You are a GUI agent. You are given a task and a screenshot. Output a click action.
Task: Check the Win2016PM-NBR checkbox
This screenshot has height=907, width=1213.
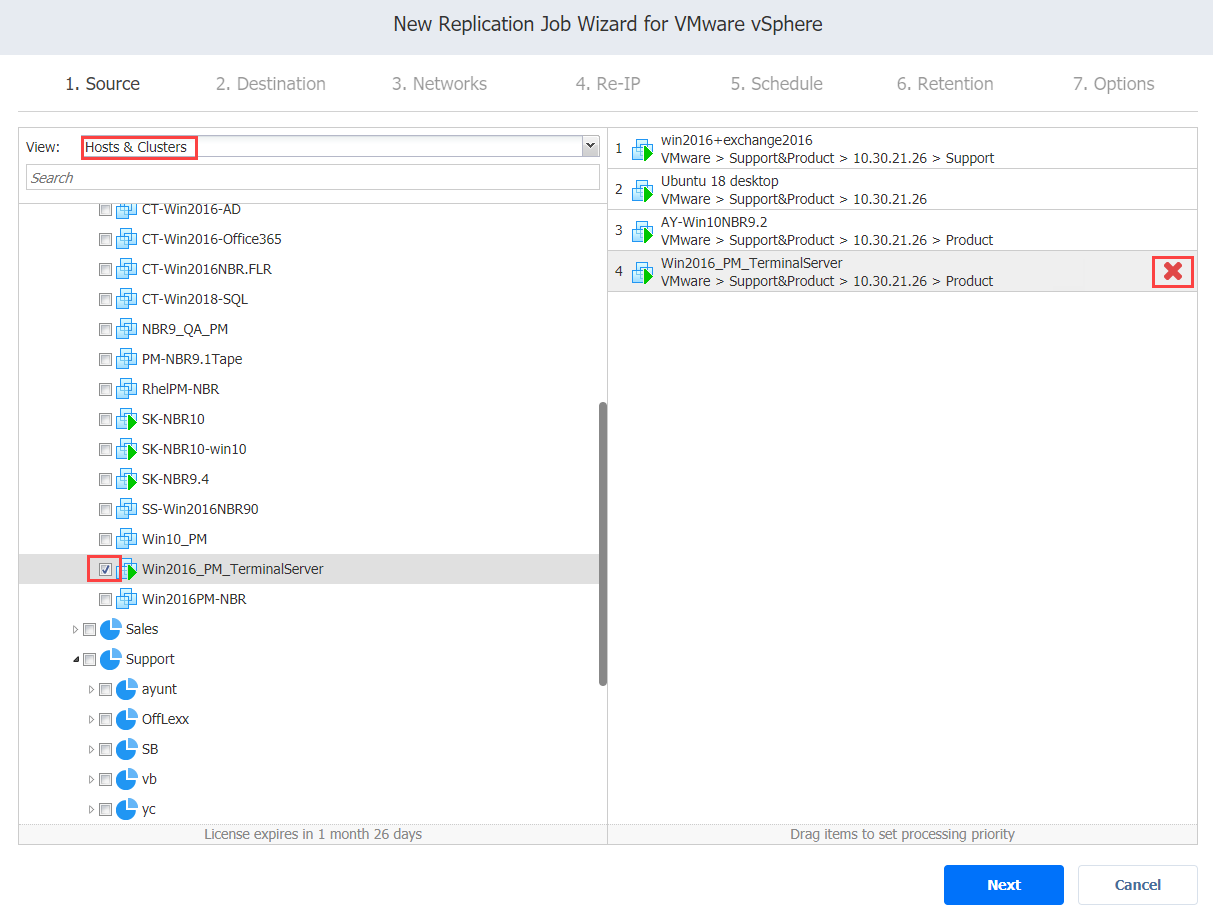(106, 600)
